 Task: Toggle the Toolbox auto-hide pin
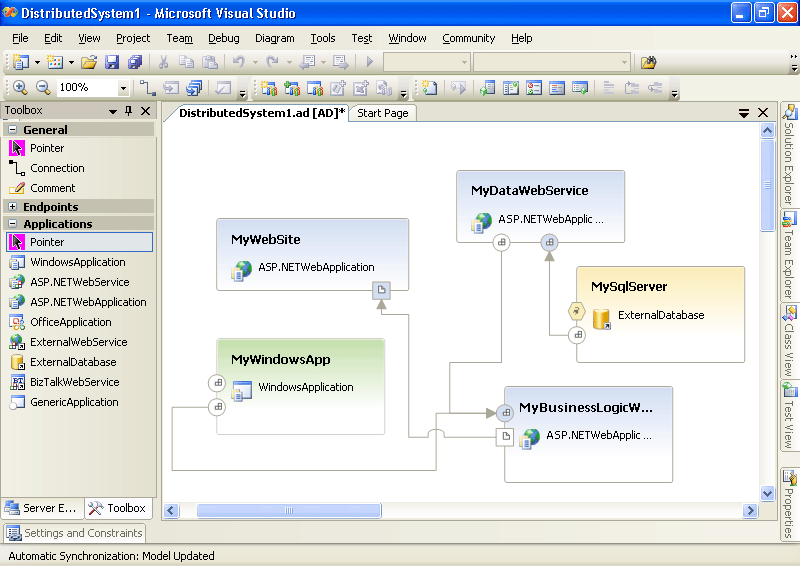(x=128, y=111)
